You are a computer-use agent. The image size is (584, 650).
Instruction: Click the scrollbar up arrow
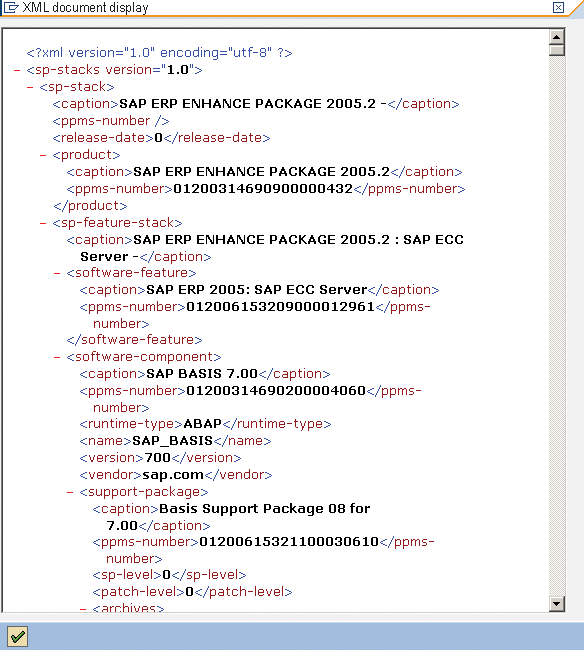pyautogui.click(x=557, y=37)
